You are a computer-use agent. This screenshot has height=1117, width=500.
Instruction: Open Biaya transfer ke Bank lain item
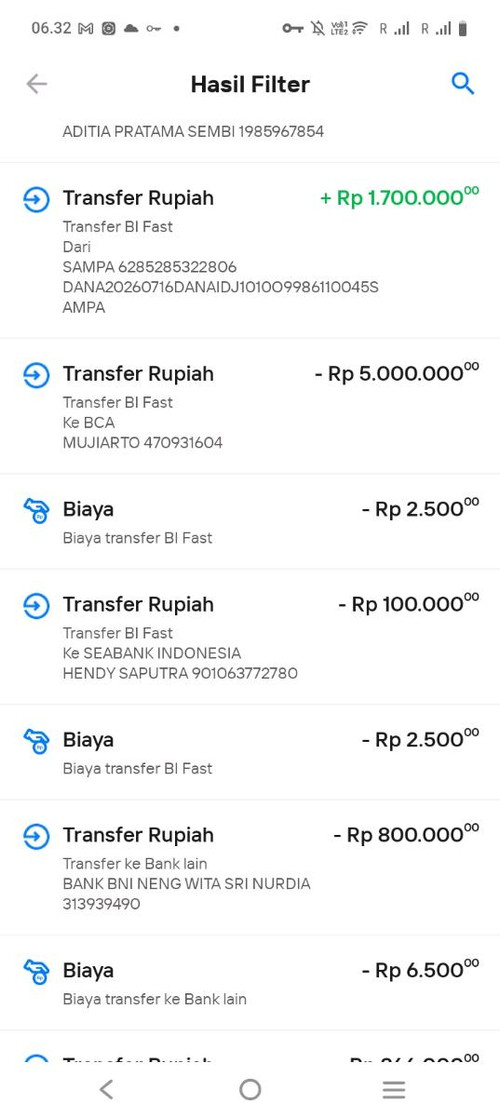(x=250, y=983)
